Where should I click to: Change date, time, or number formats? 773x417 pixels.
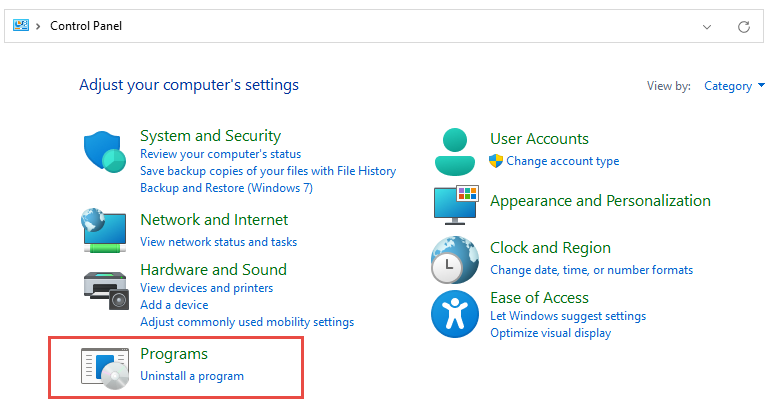tap(592, 270)
